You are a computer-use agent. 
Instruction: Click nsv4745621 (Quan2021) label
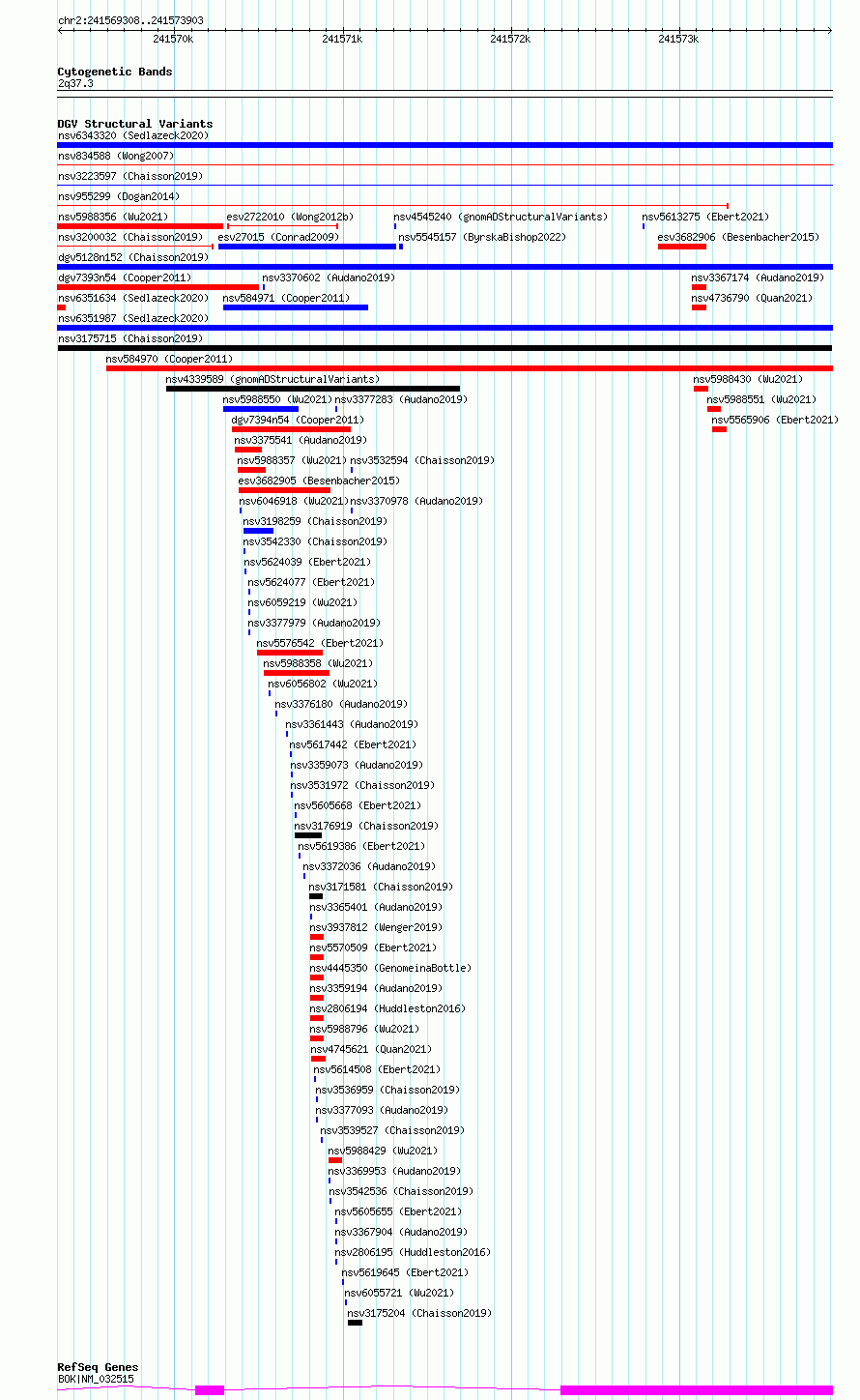pos(371,1050)
